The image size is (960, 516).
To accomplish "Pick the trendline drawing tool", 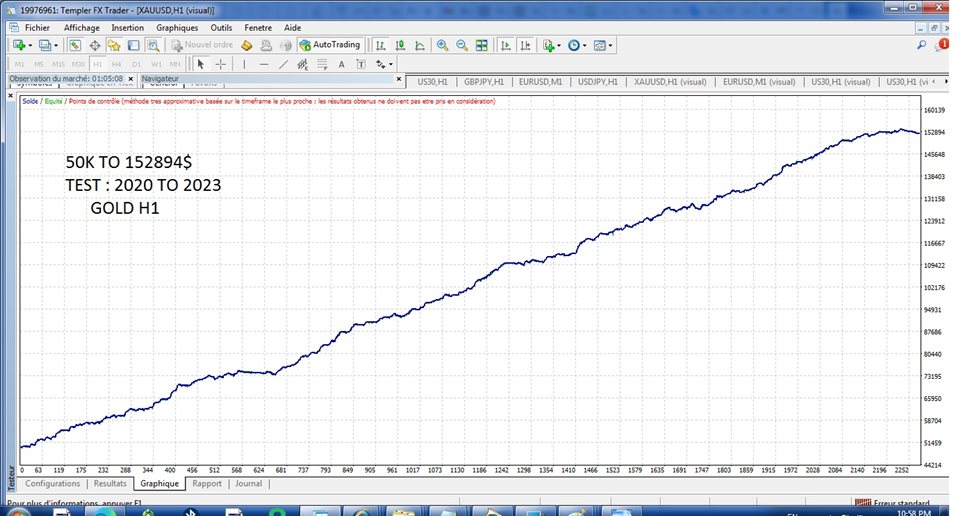I will pyautogui.click(x=284, y=64).
